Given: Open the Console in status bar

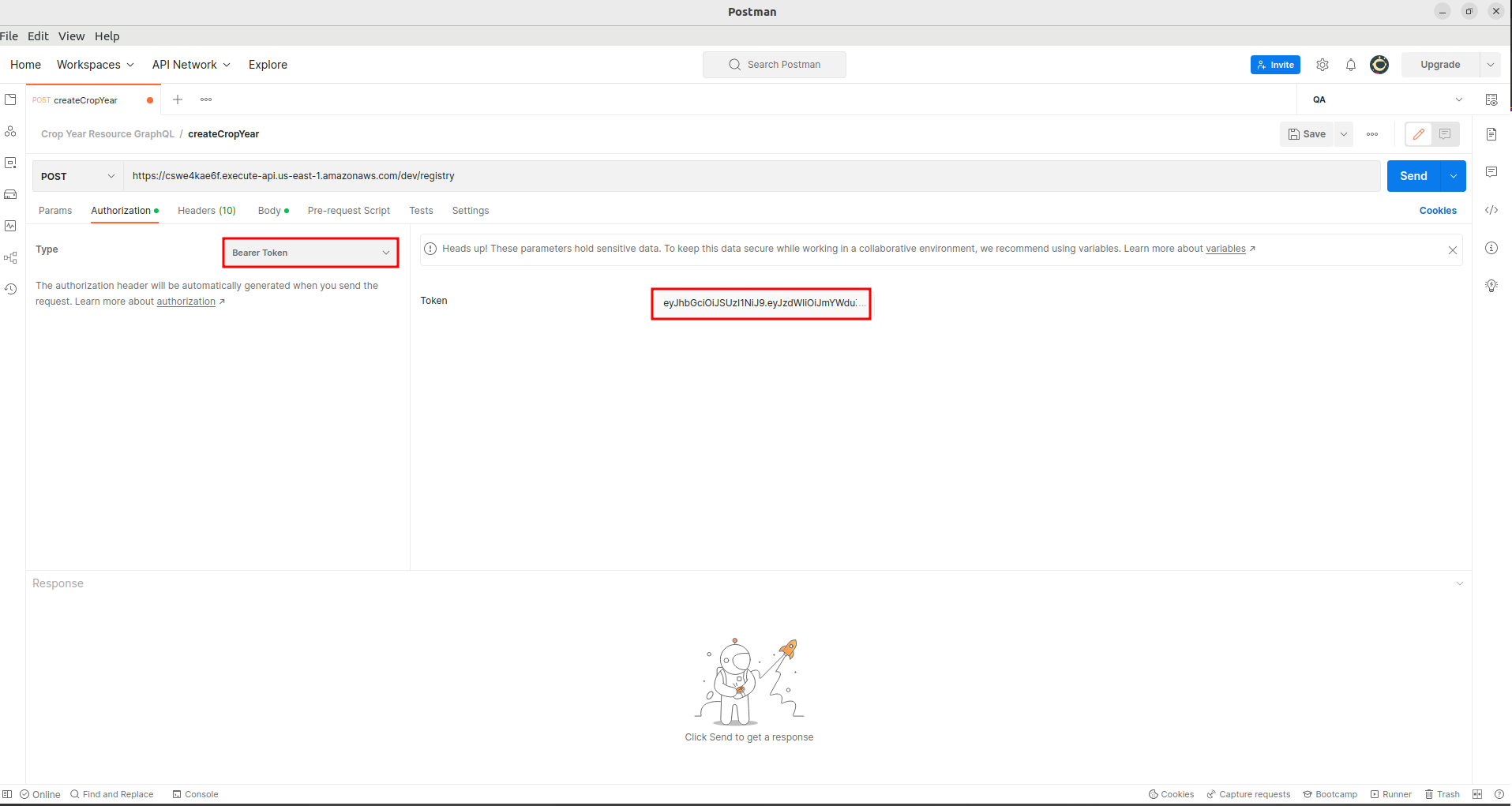Looking at the screenshot, I should point(195,794).
